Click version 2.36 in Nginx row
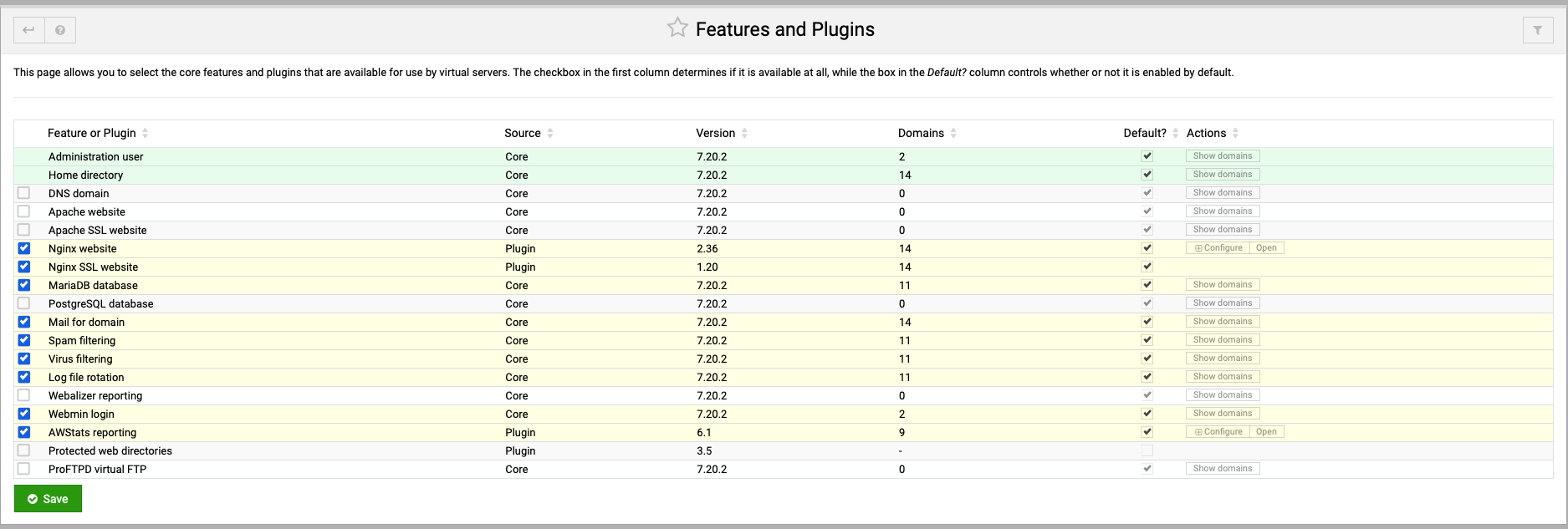The height and width of the screenshot is (529, 1568). click(707, 248)
